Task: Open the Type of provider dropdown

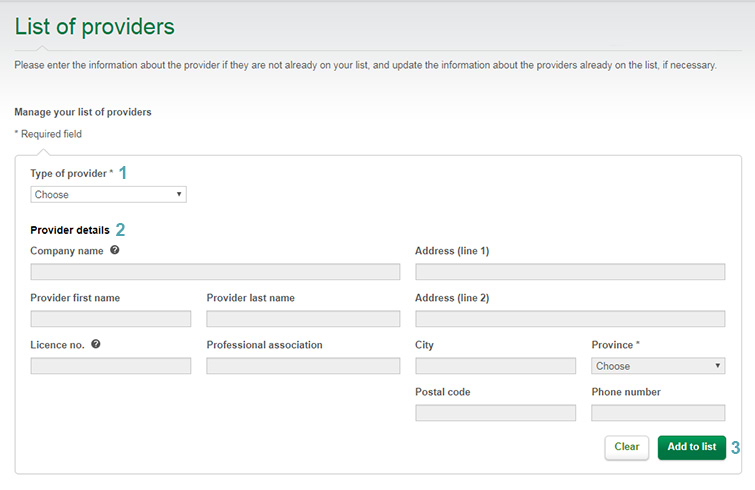Action: click(108, 194)
